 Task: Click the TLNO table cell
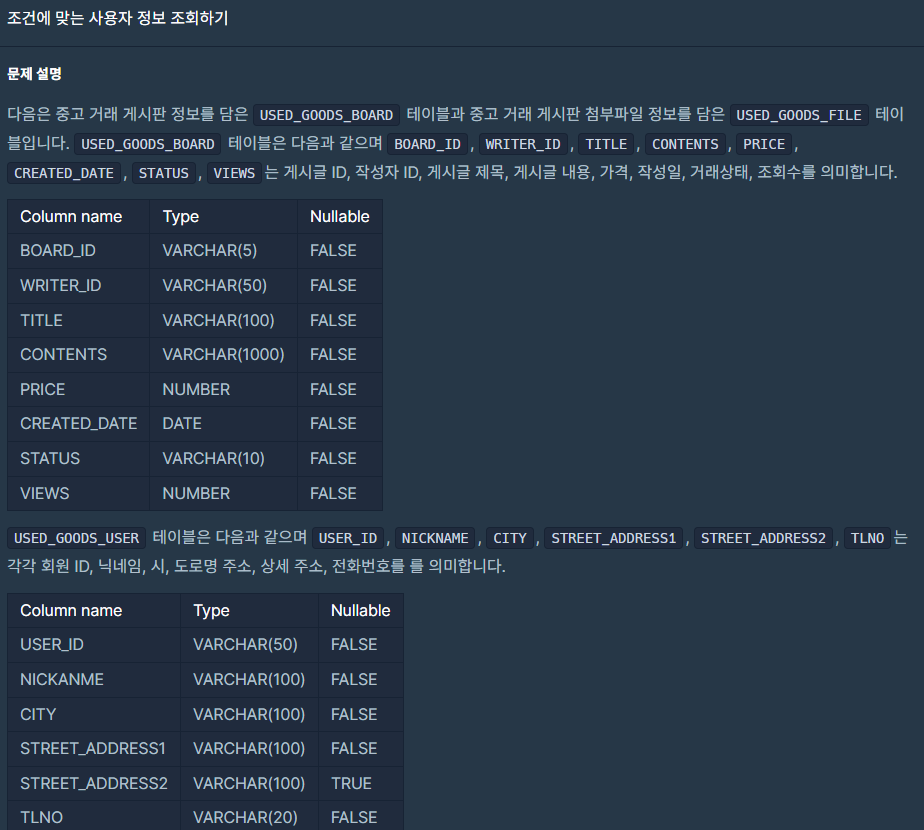point(94,816)
